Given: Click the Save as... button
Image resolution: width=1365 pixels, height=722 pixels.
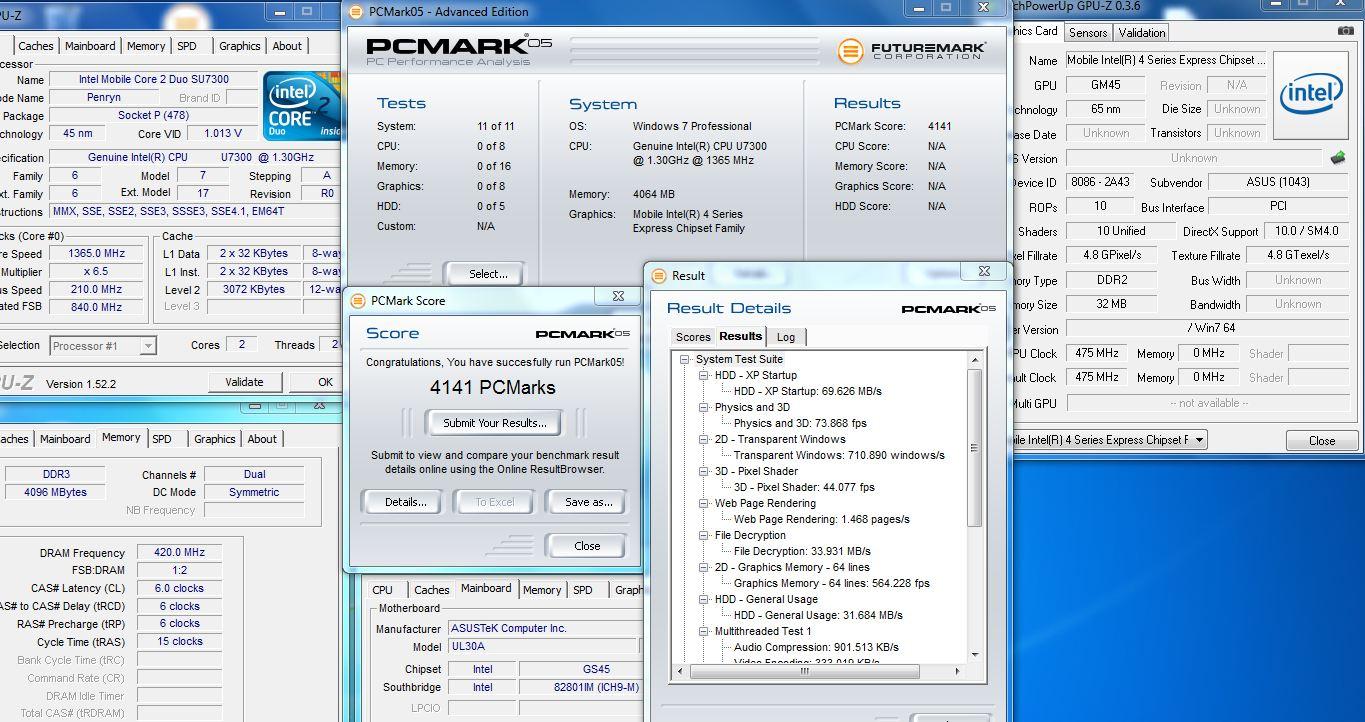Looking at the screenshot, I should [x=588, y=502].
